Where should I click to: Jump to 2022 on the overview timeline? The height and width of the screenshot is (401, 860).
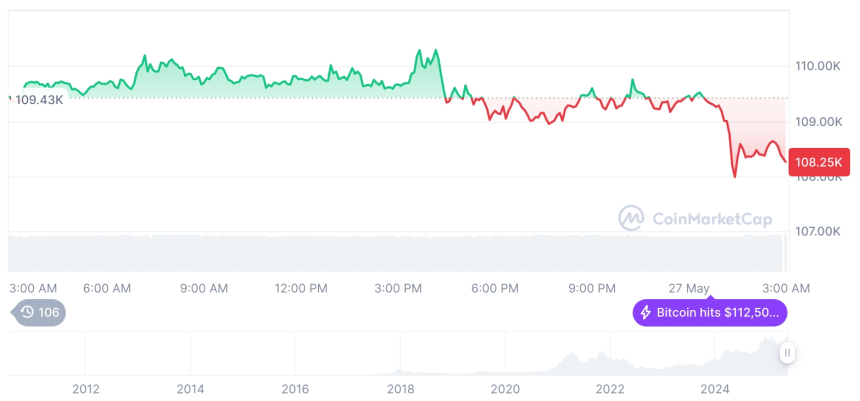(x=610, y=389)
